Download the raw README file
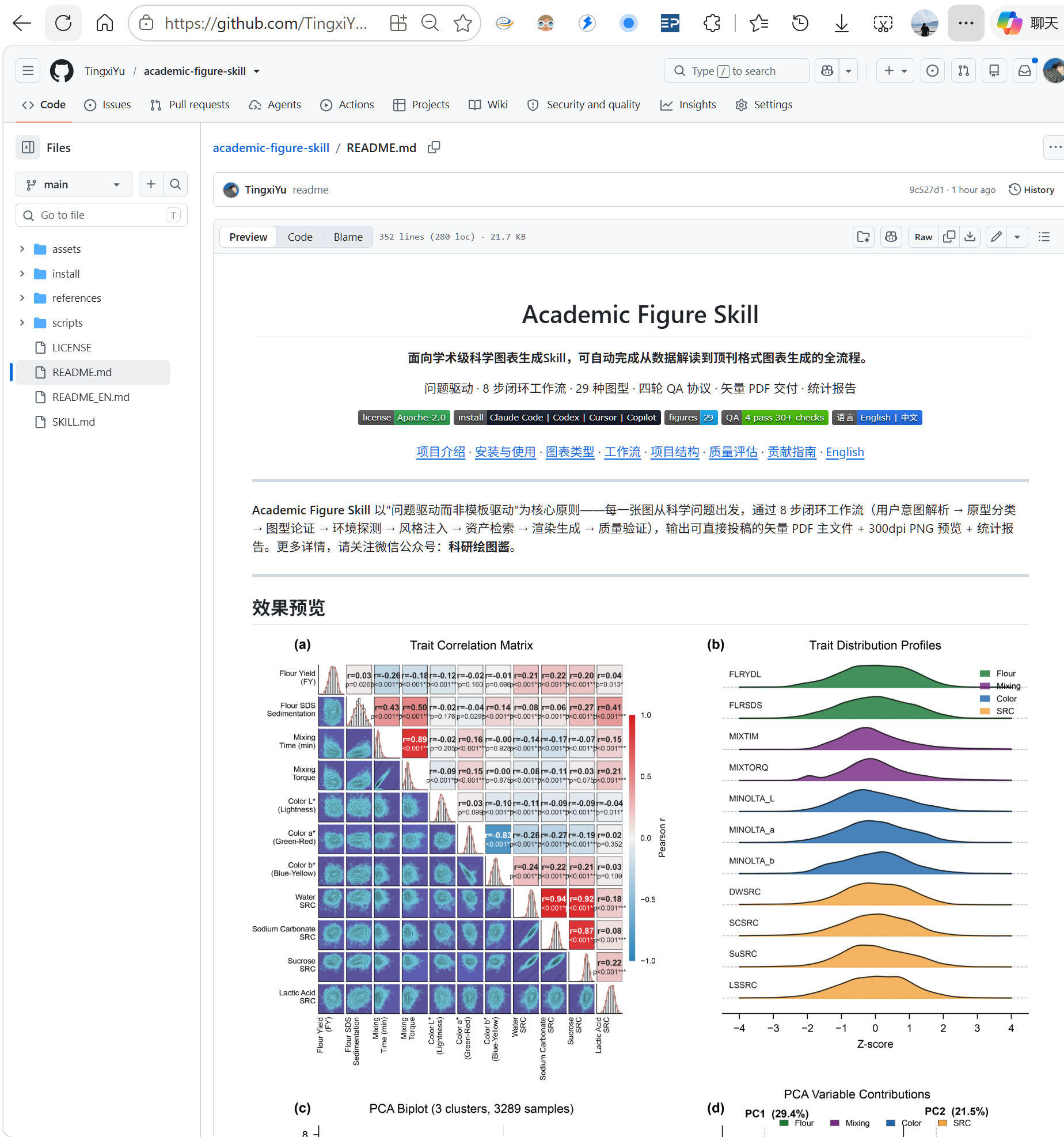Screen dimensions: 1064x1137 click(970, 237)
